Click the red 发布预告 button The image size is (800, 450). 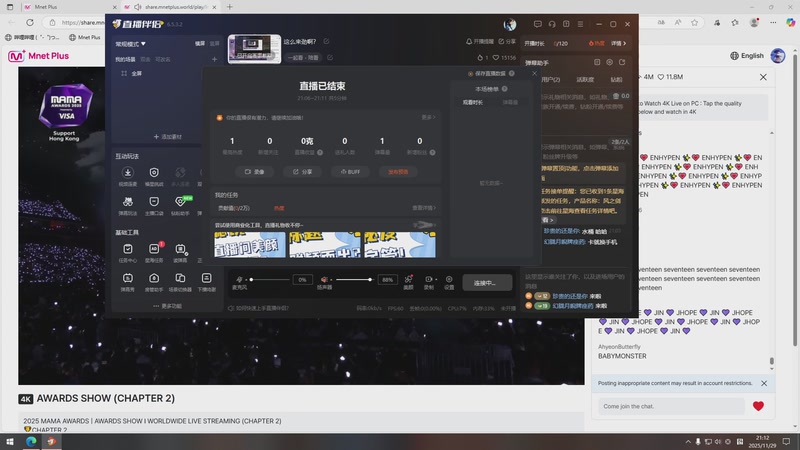pyautogui.click(x=398, y=172)
